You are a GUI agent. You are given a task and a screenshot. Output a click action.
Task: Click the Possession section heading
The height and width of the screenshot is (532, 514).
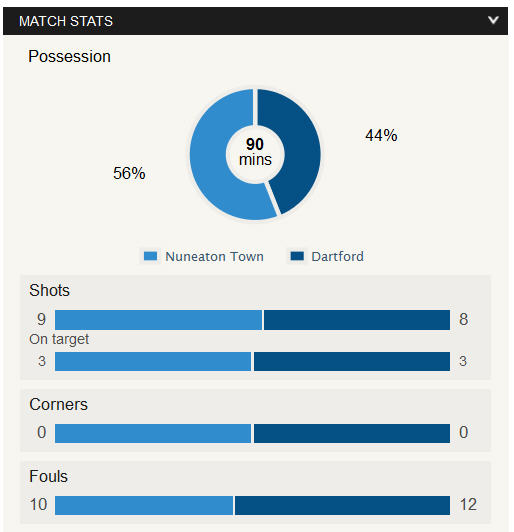tap(70, 56)
